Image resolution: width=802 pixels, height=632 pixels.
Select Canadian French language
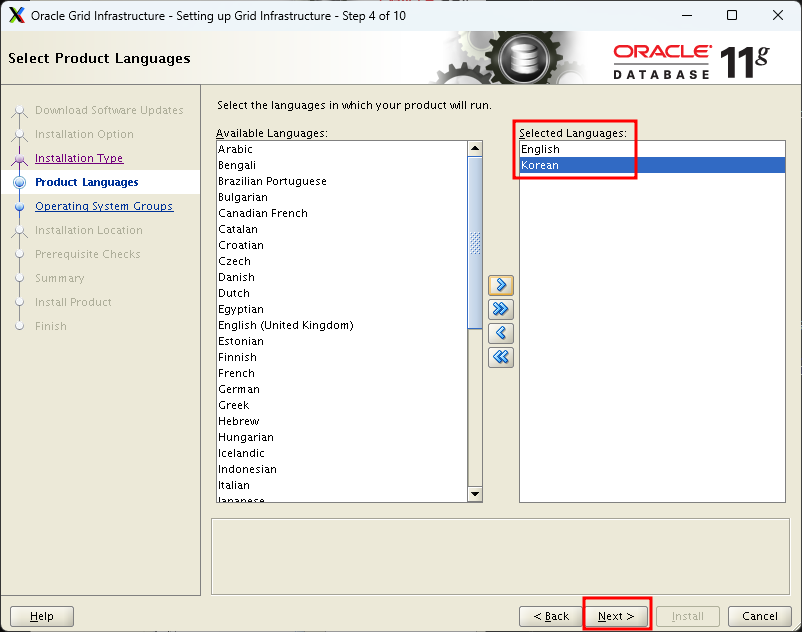(342, 213)
